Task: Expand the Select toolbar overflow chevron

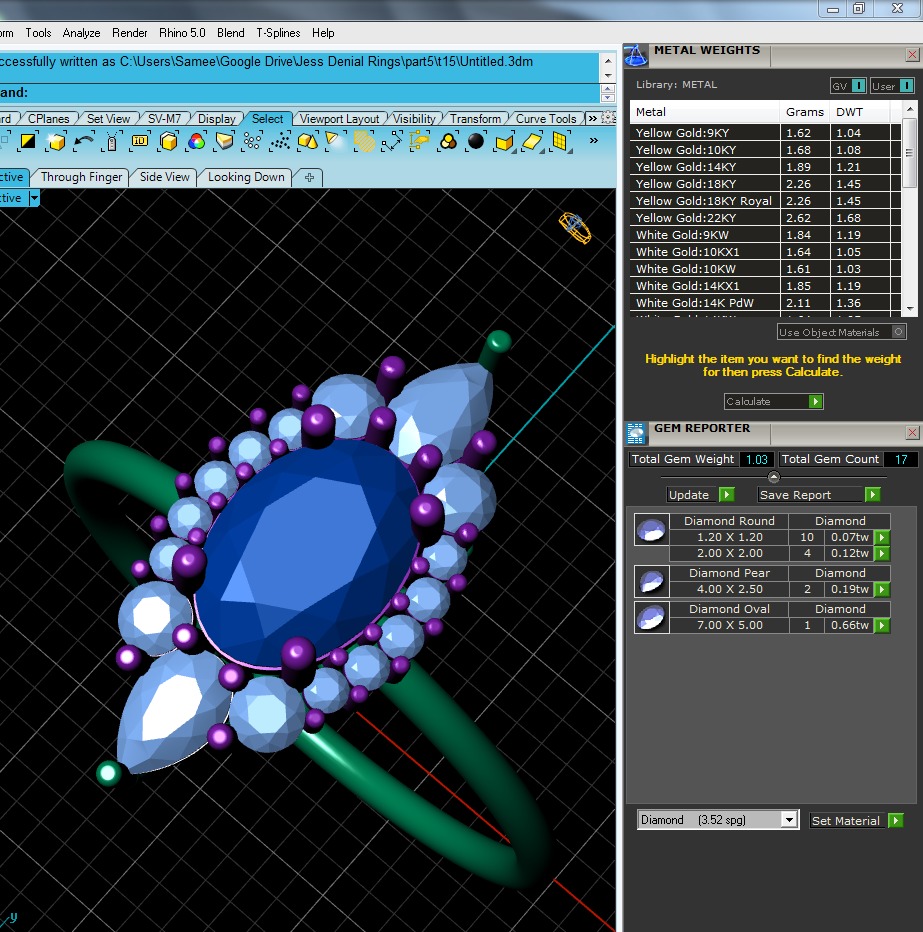Action: (593, 141)
